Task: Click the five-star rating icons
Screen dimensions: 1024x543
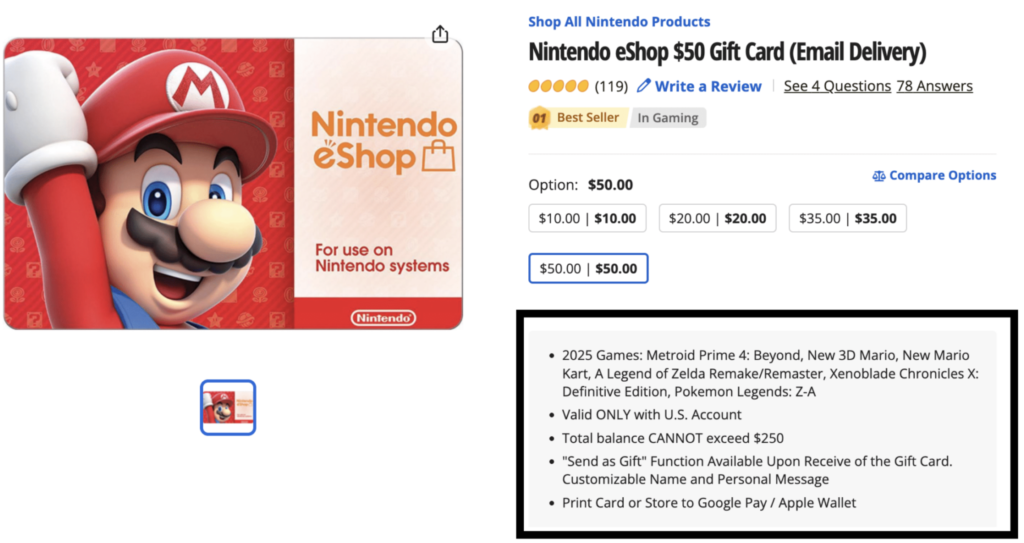Action: point(559,86)
